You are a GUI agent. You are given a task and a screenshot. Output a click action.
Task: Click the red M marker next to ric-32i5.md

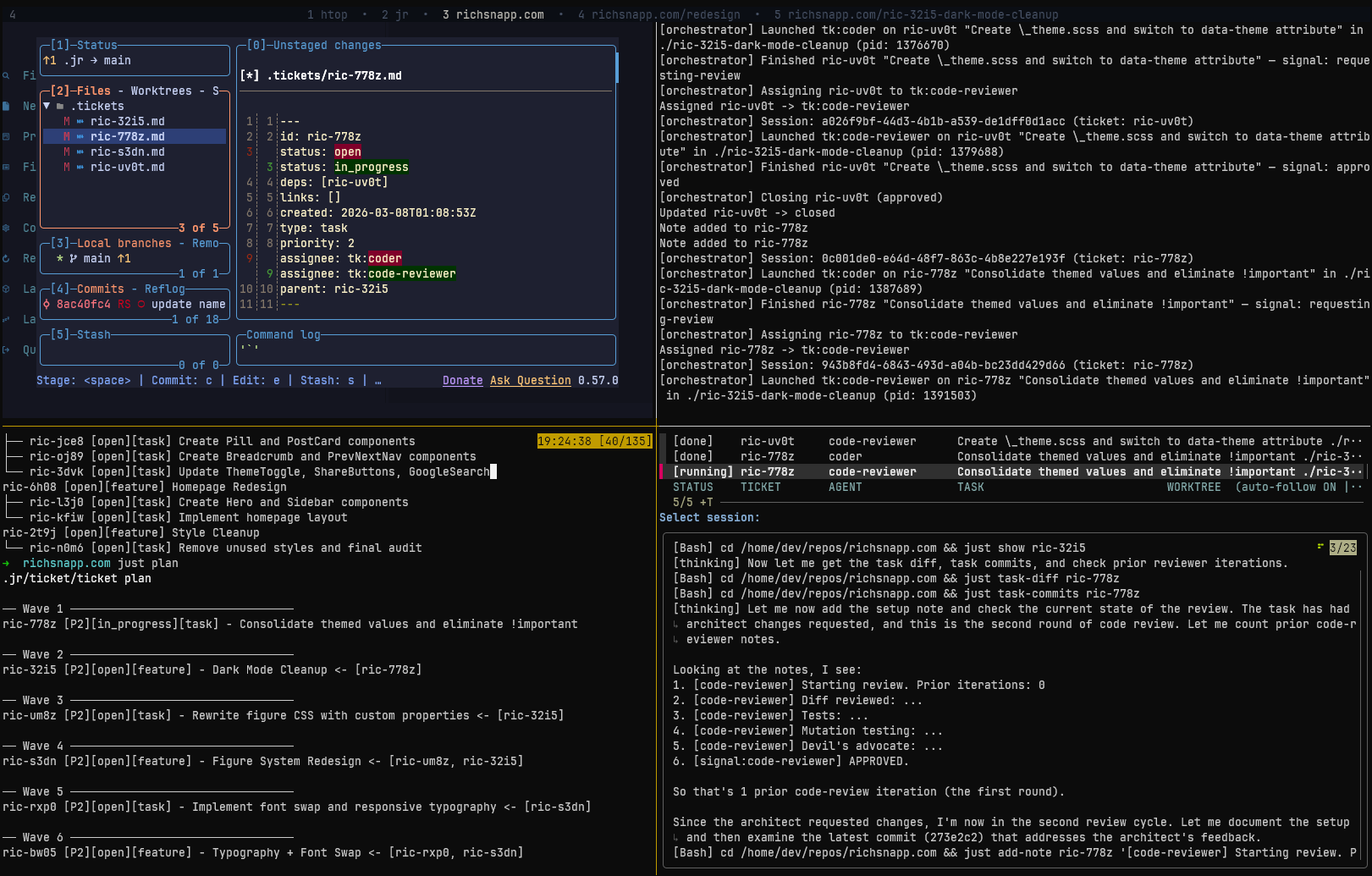click(x=67, y=121)
